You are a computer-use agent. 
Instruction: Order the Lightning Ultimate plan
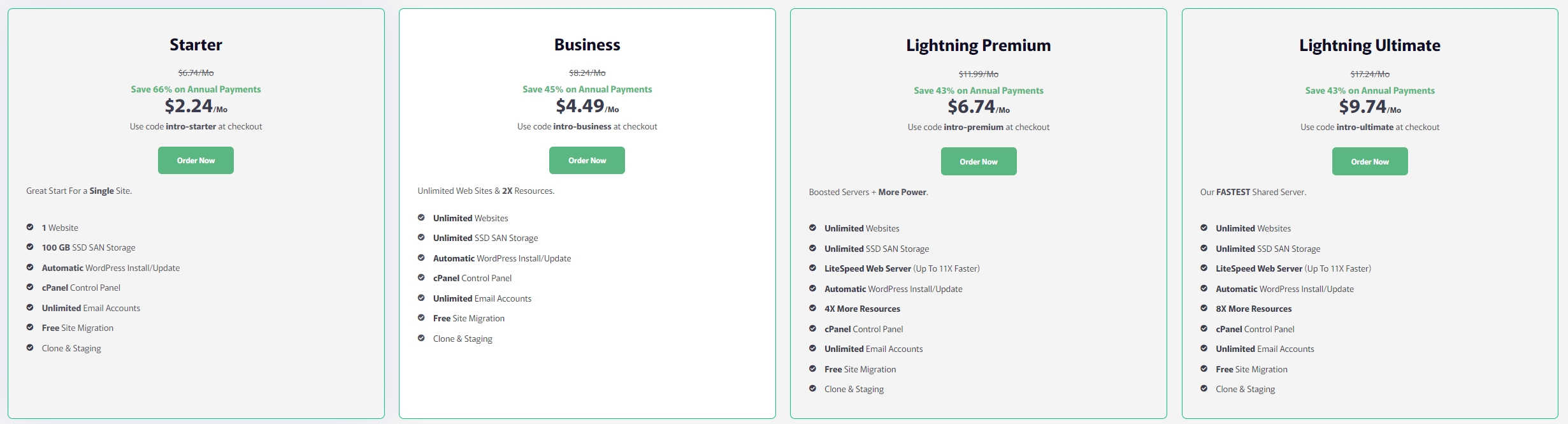[1369, 162]
